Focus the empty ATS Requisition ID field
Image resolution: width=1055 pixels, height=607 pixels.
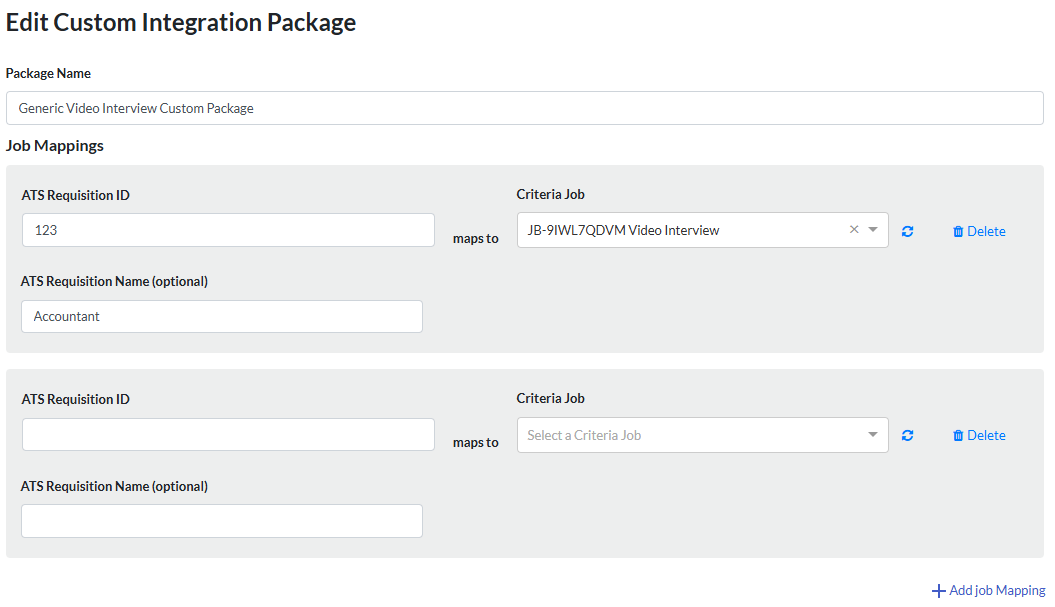coord(228,434)
